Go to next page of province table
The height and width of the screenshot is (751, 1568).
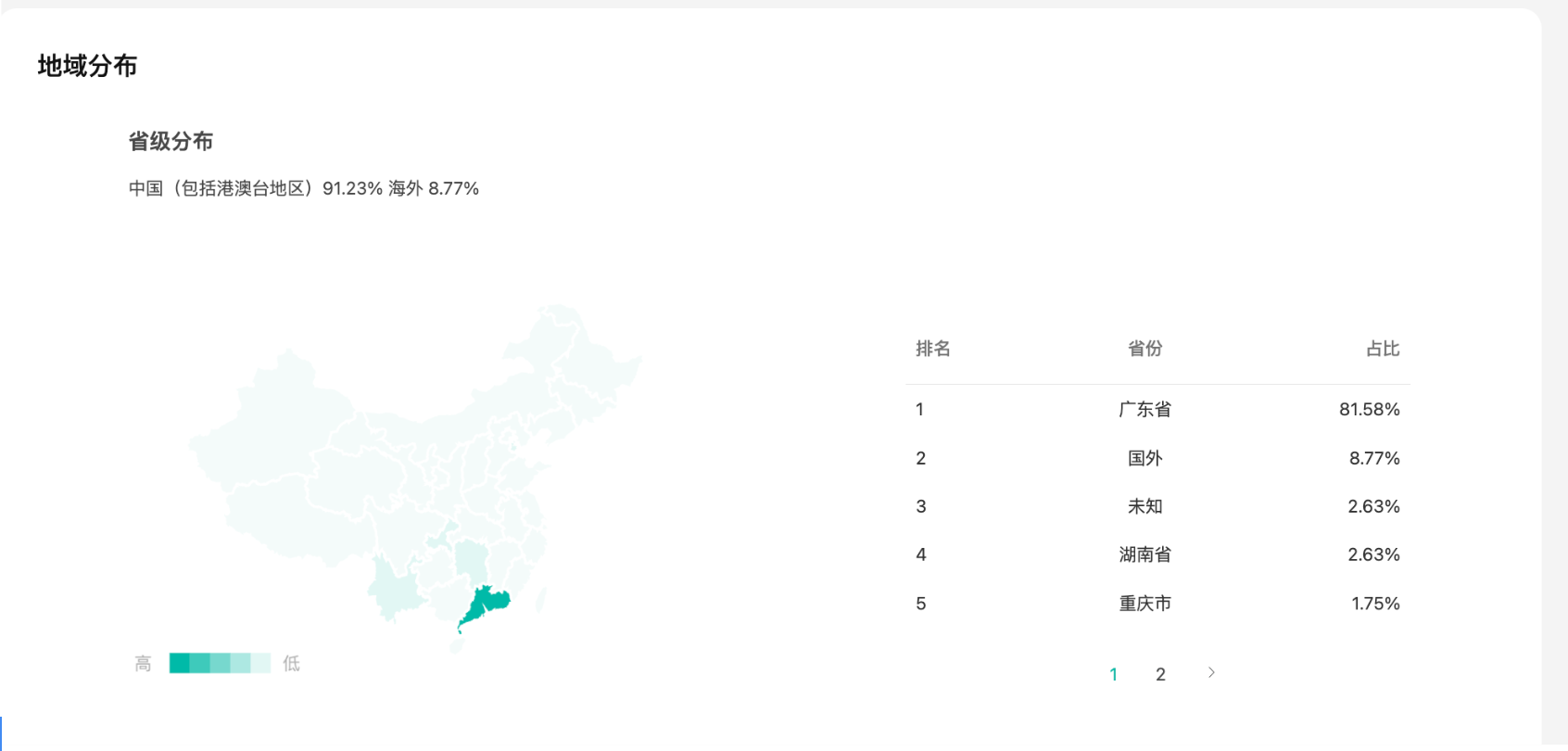[1211, 673]
